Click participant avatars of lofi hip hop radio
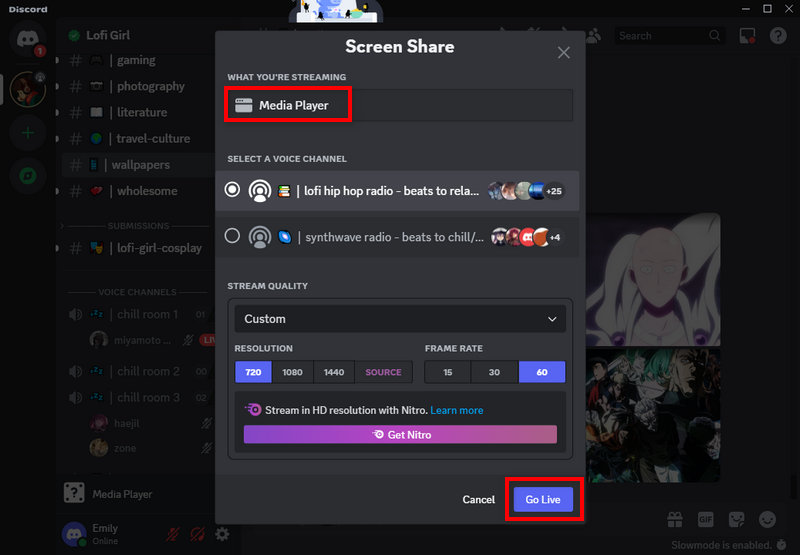 click(x=526, y=191)
